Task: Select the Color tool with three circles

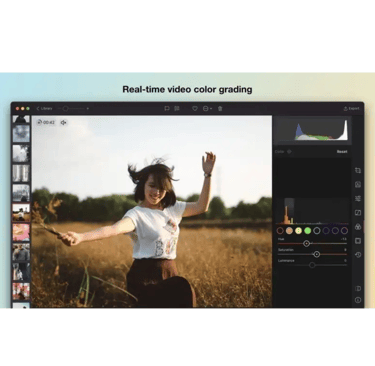Action: (358, 226)
